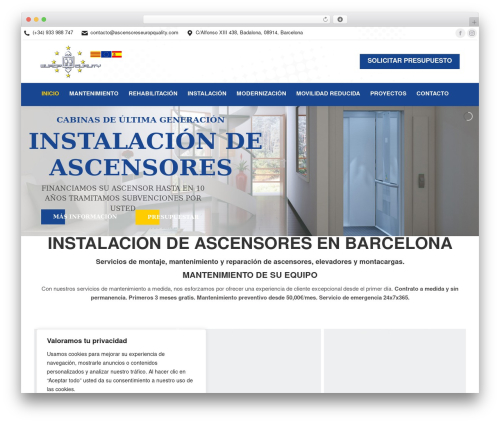Select the Catalan flag language
The width and height of the screenshot is (500, 423).
click(95, 54)
